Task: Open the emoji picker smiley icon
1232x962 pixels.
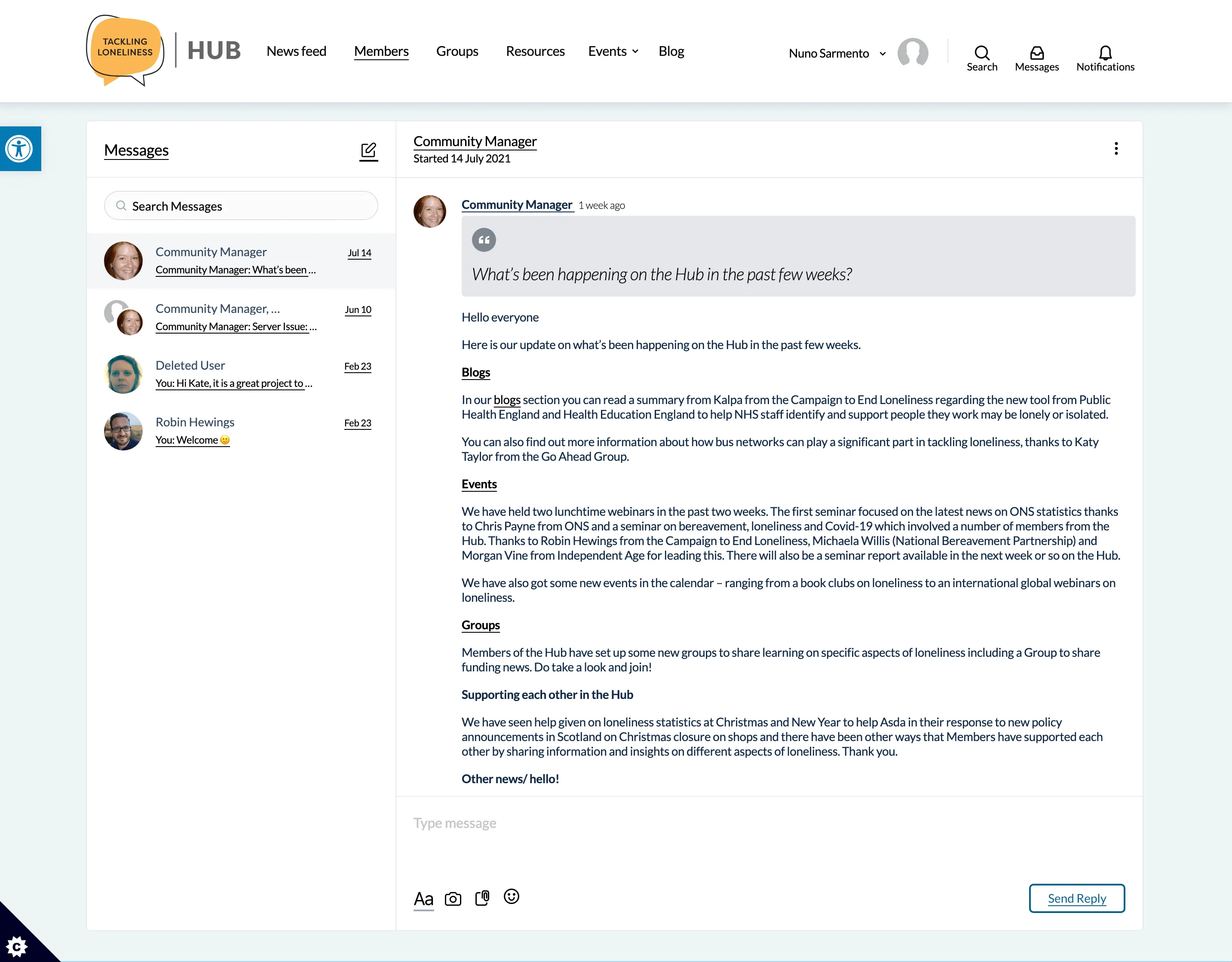Action: (x=511, y=896)
